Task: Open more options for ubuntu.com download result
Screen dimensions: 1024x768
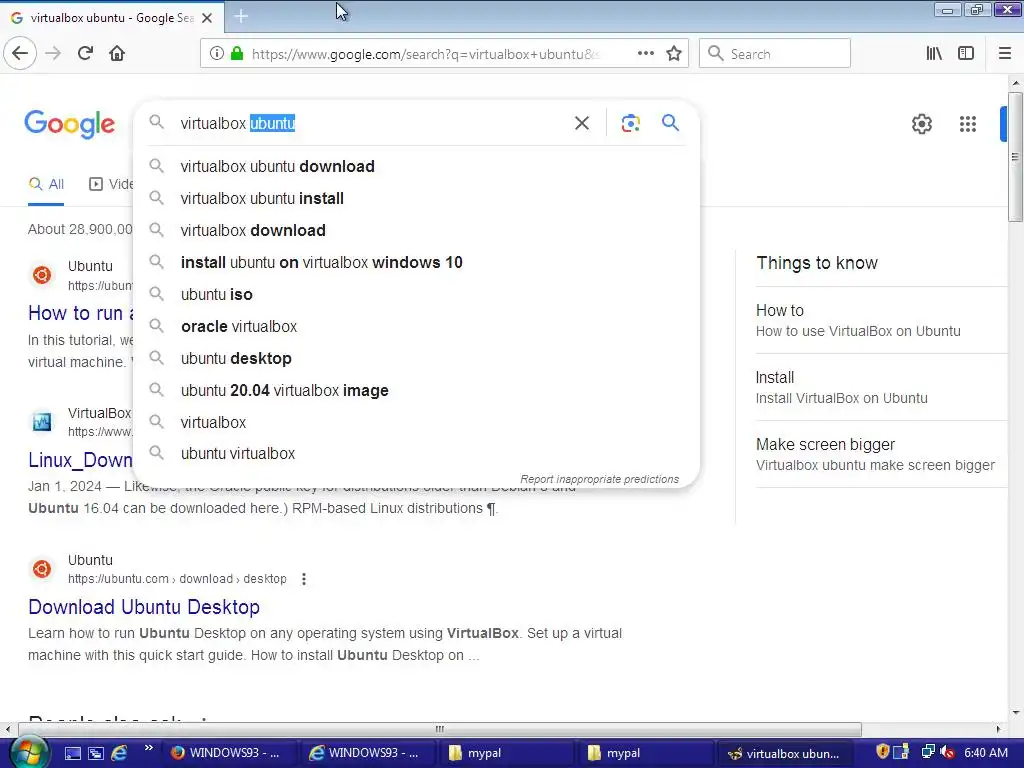Action: [x=304, y=579]
